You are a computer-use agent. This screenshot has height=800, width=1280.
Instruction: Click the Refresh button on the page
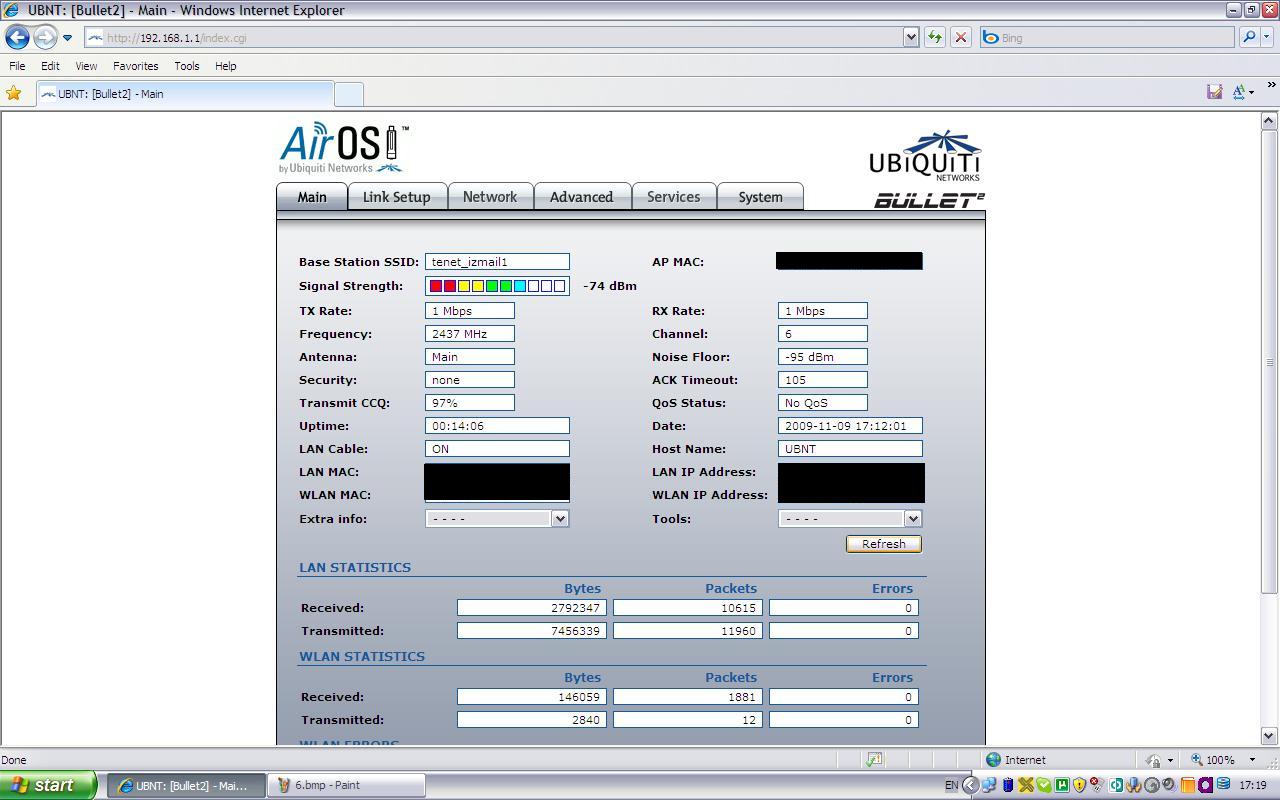point(884,544)
